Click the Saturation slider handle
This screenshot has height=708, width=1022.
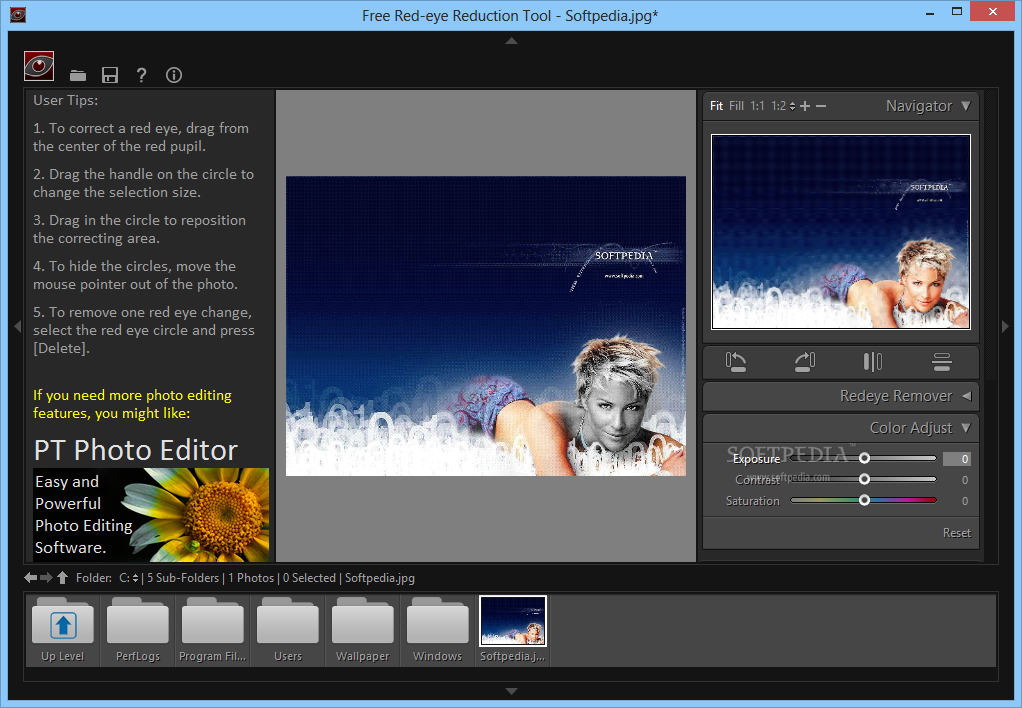click(x=864, y=501)
